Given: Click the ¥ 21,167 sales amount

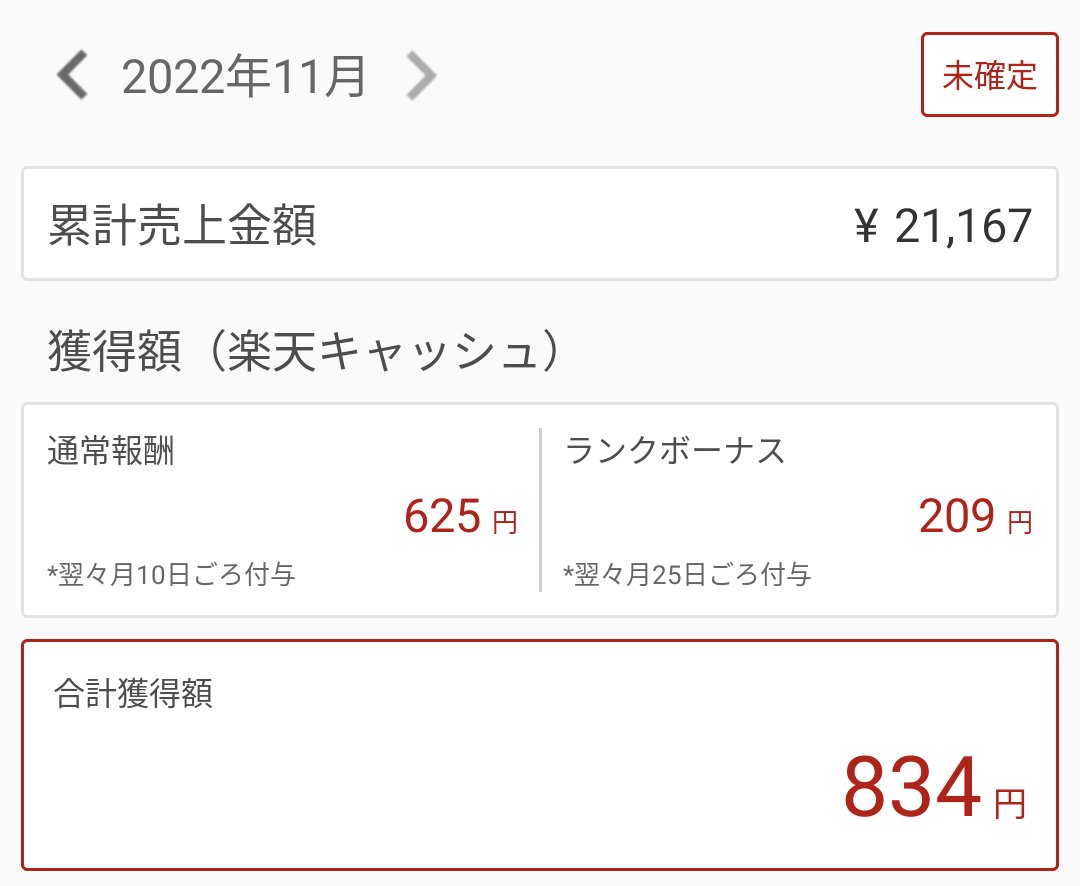Looking at the screenshot, I should point(943,225).
